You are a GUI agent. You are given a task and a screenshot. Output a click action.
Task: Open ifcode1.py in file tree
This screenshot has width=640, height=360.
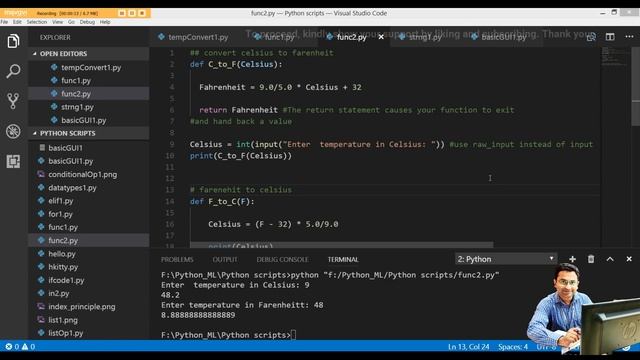tap(89, 280)
